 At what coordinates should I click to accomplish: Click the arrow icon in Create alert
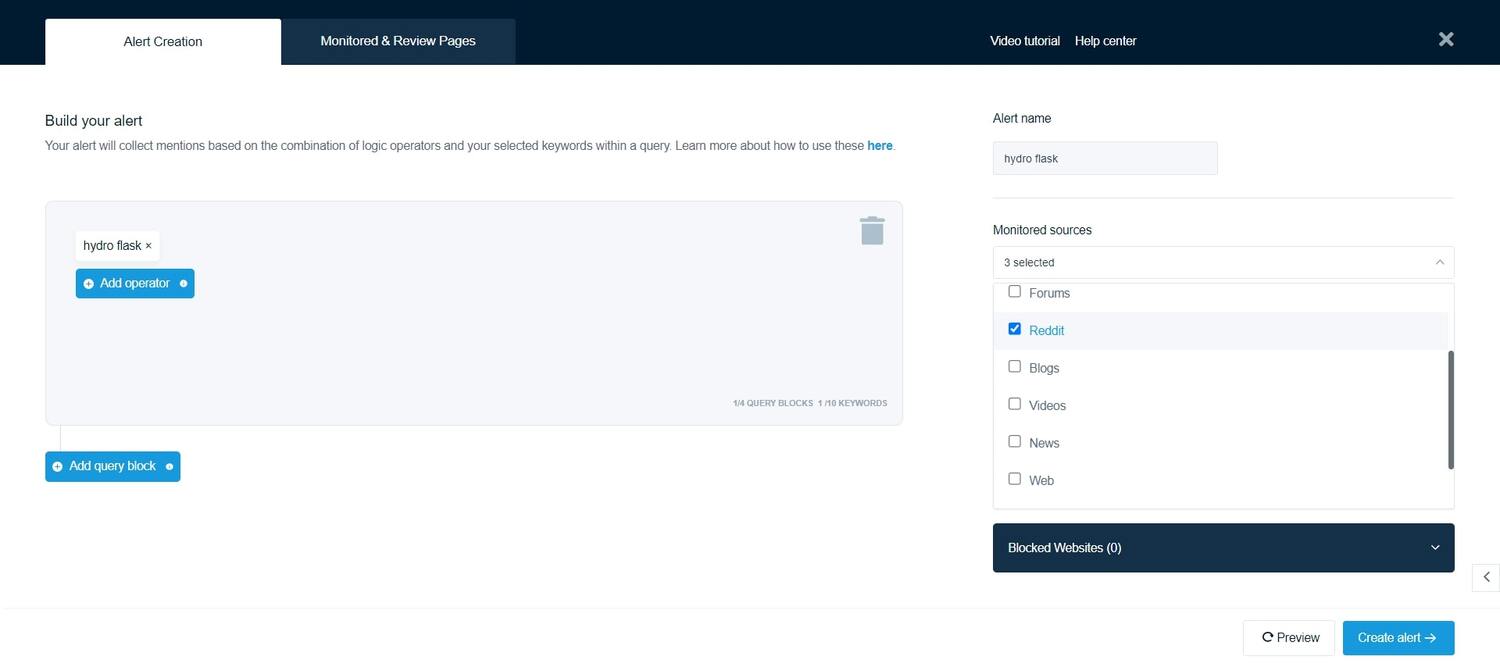(x=1430, y=637)
